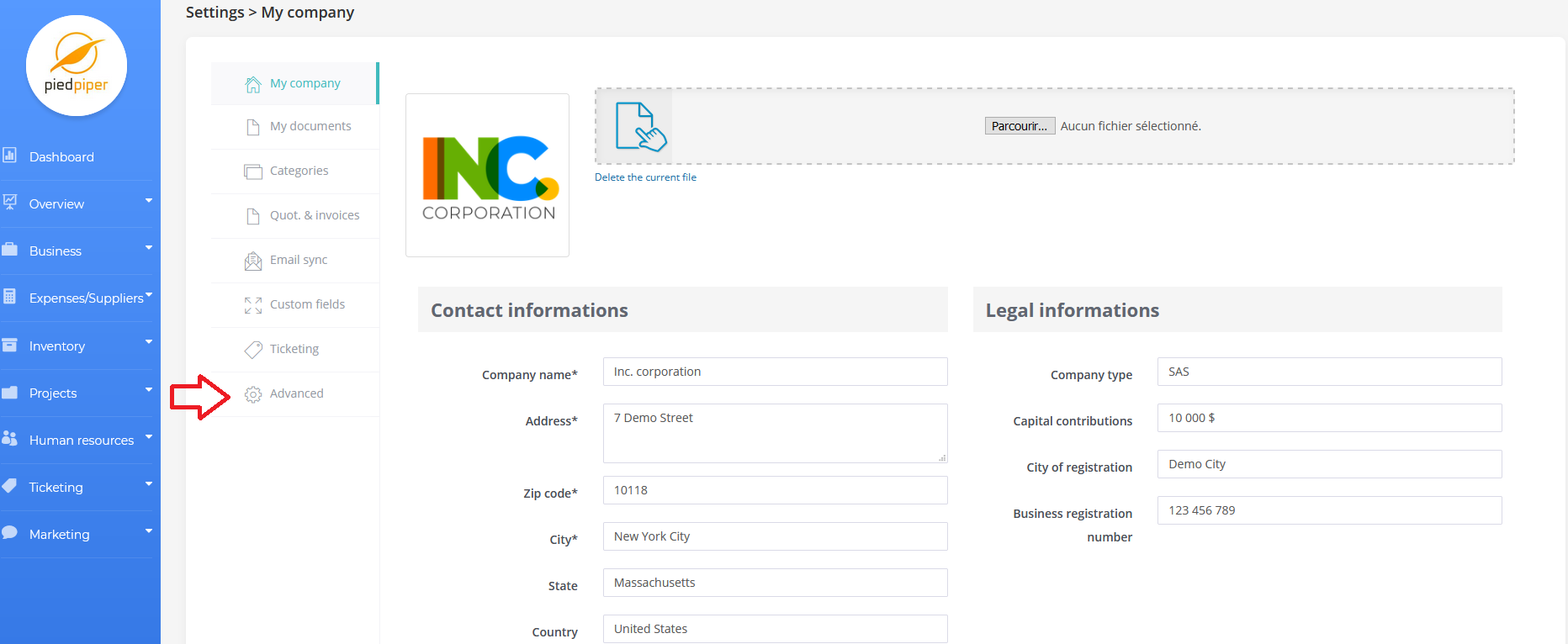Viewport: 1568px width, 644px height.
Task: Click the file upload hand icon
Action: tap(640, 126)
